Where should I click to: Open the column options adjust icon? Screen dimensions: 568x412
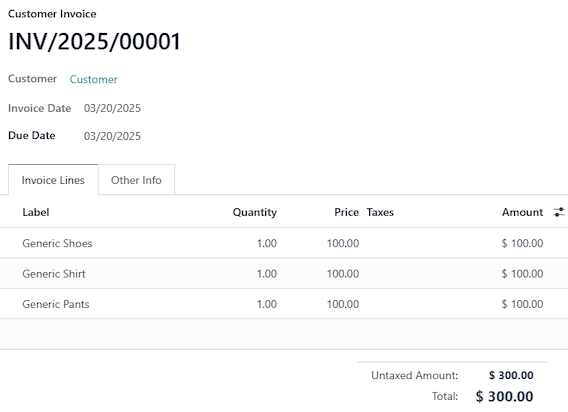tap(559, 212)
